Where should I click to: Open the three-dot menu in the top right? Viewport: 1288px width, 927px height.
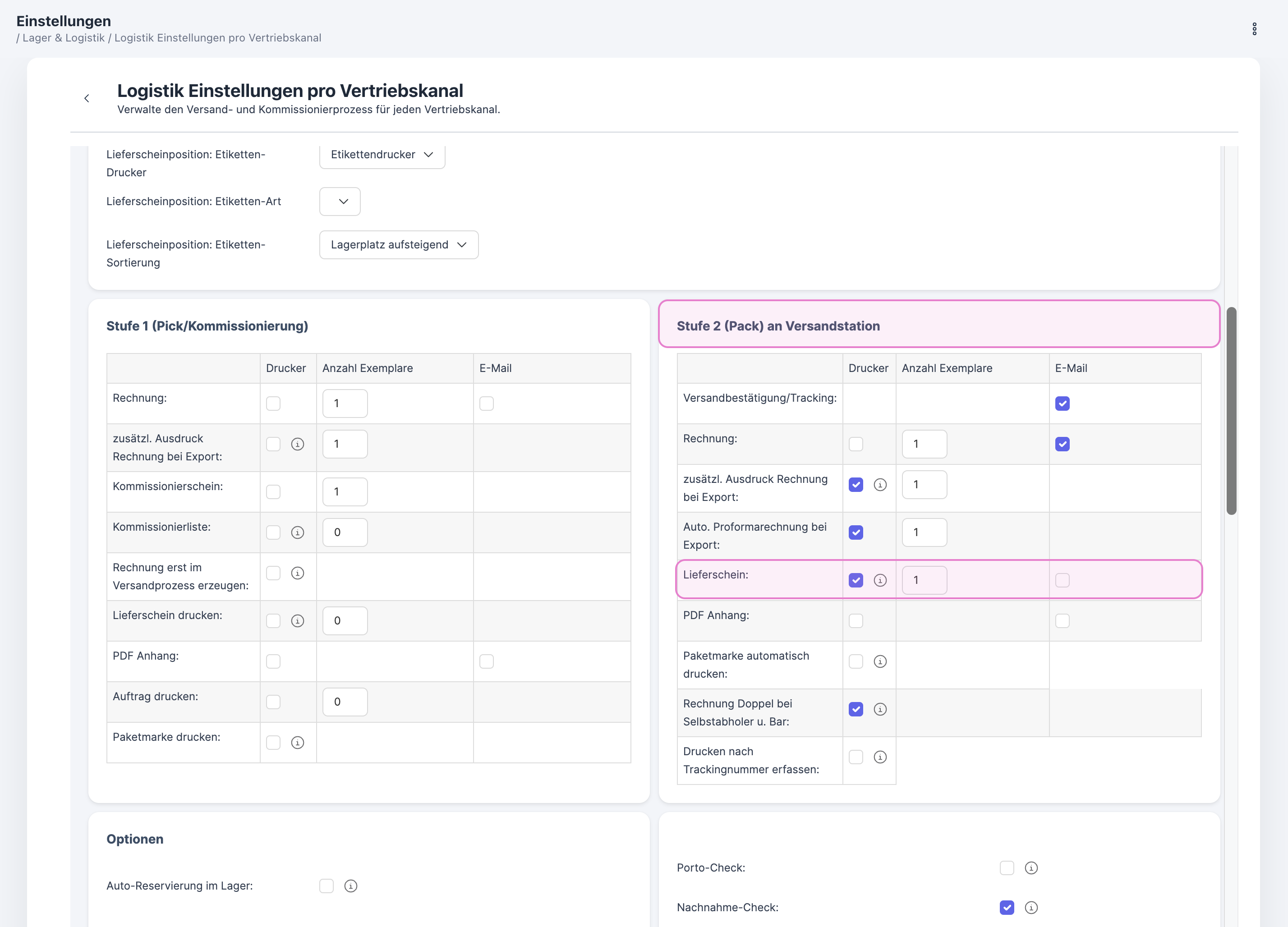point(1255,28)
